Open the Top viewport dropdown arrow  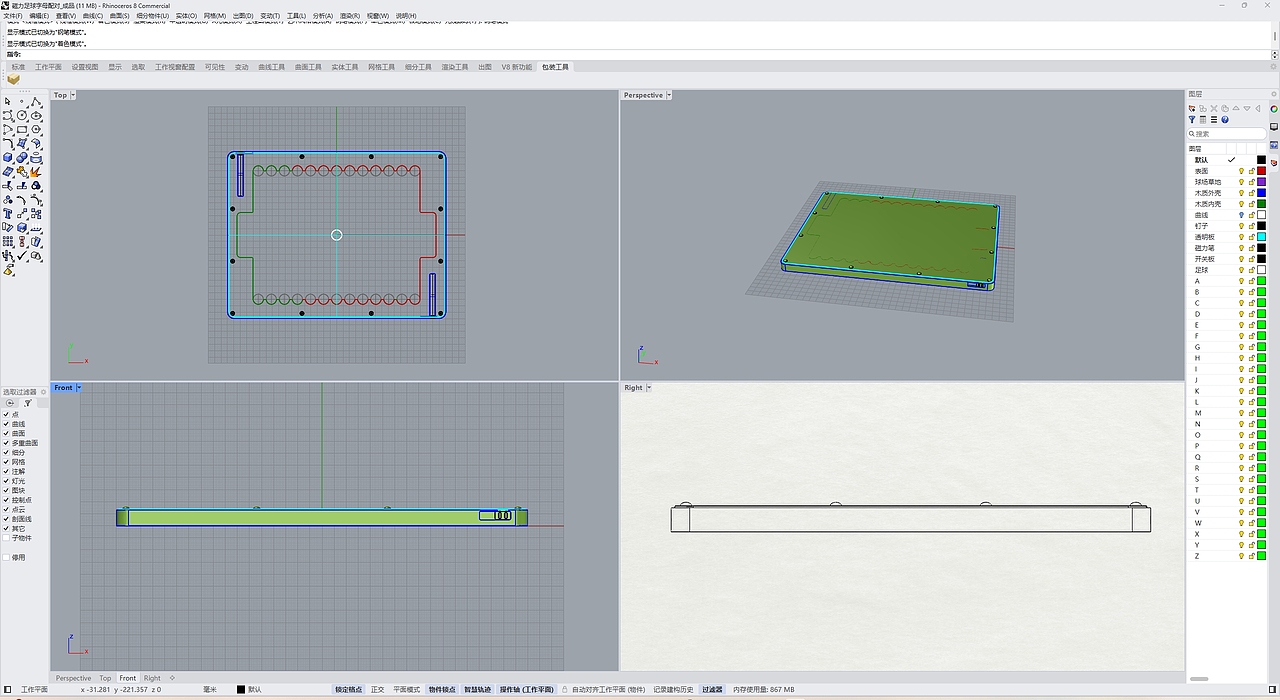[x=73, y=95]
